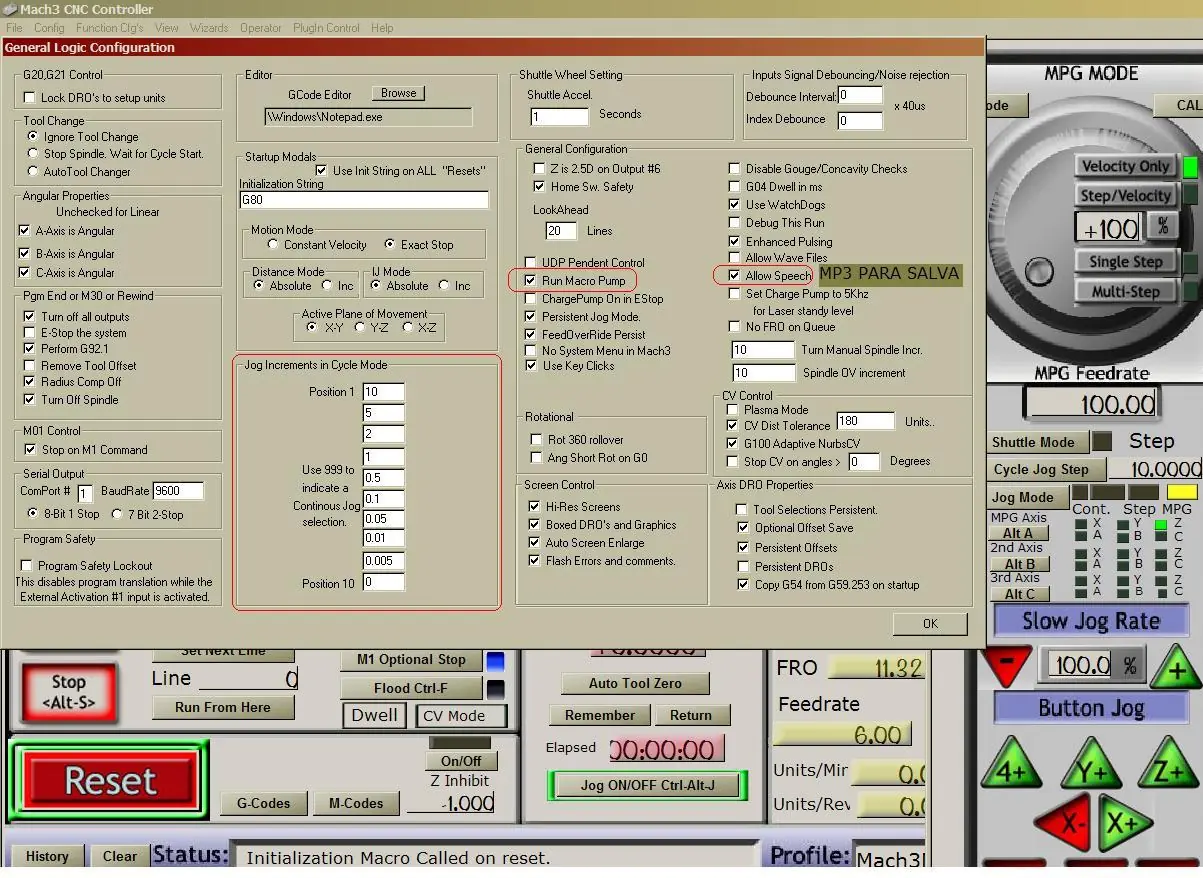Click Jog Increments Position 1 field
The image size is (1203, 878).
click(384, 392)
